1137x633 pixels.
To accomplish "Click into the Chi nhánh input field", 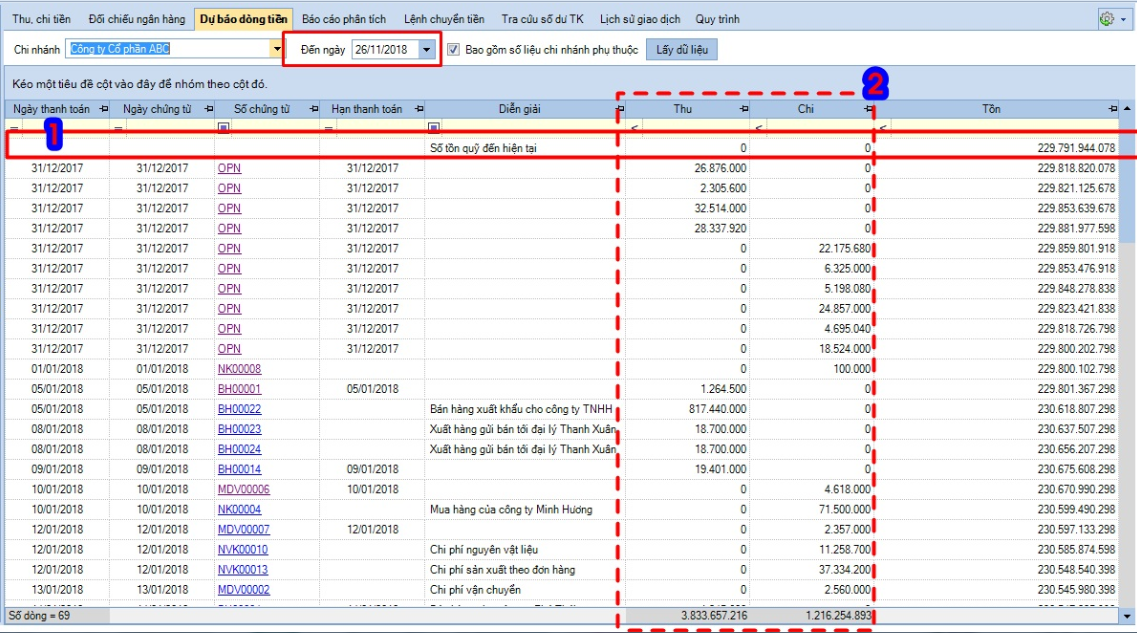I will (x=168, y=49).
